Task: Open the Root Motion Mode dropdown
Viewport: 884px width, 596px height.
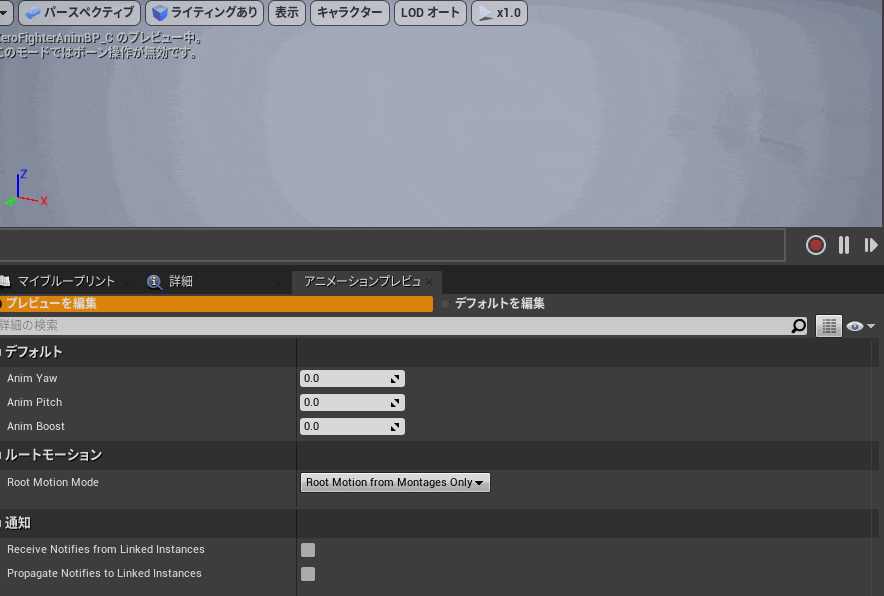Action: click(x=395, y=482)
